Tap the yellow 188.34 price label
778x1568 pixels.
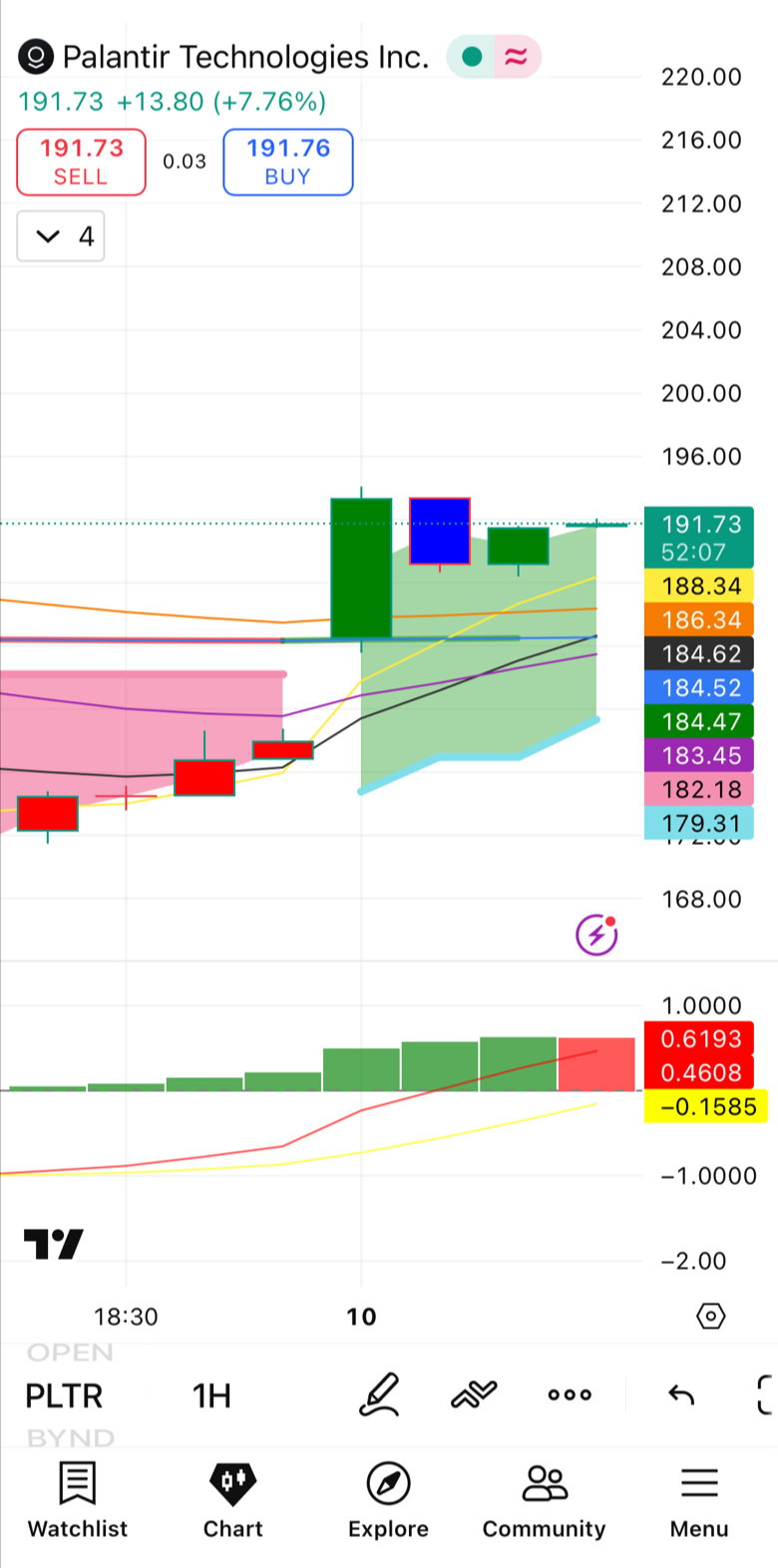click(x=699, y=586)
